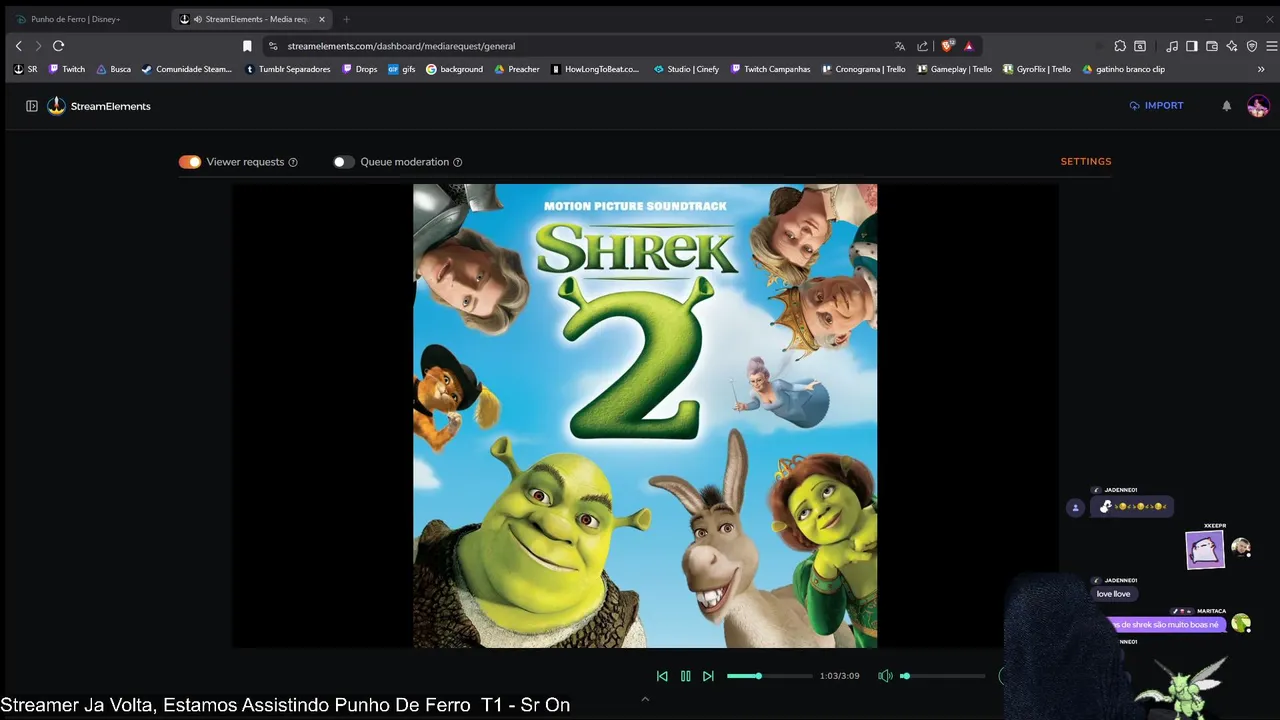Open the notifications bell
Screen dimensions: 1280x720
point(1226,106)
